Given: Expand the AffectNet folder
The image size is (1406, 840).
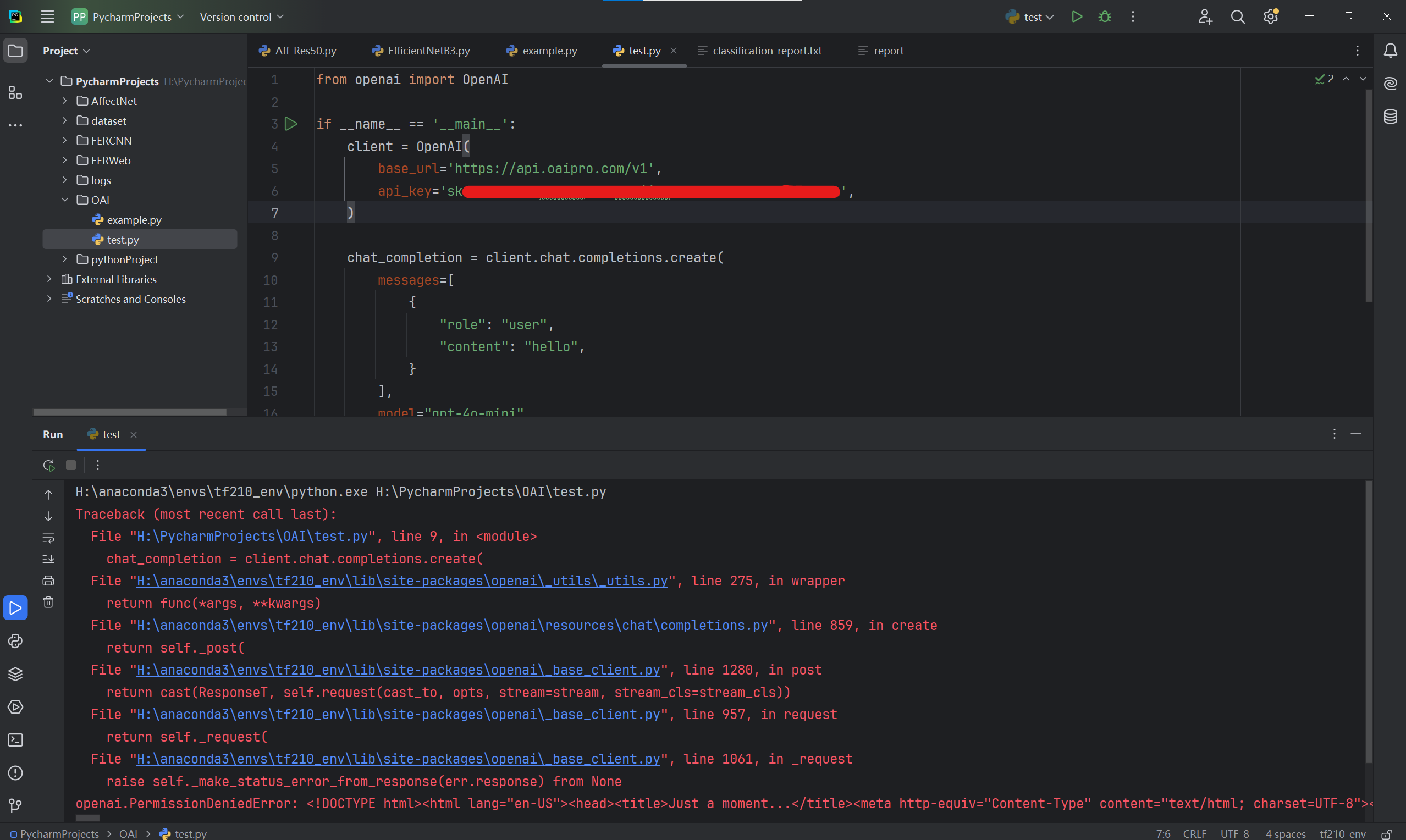Looking at the screenshot, I should click(x=64, y=101).
